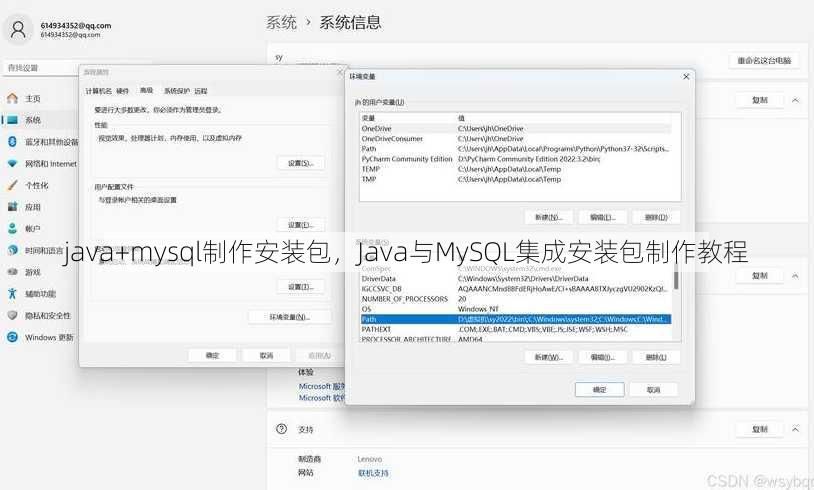Select IGCCSVC_DB system variable row

[x=515, y=289]
